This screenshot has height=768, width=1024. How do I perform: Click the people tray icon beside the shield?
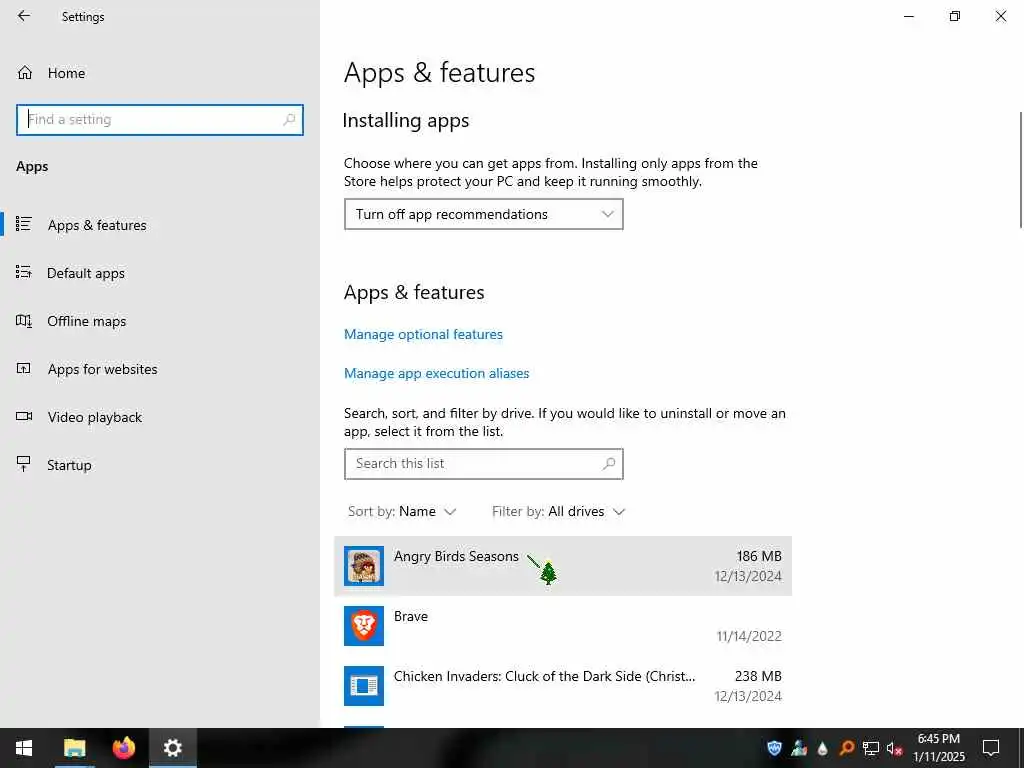(799, 748)
